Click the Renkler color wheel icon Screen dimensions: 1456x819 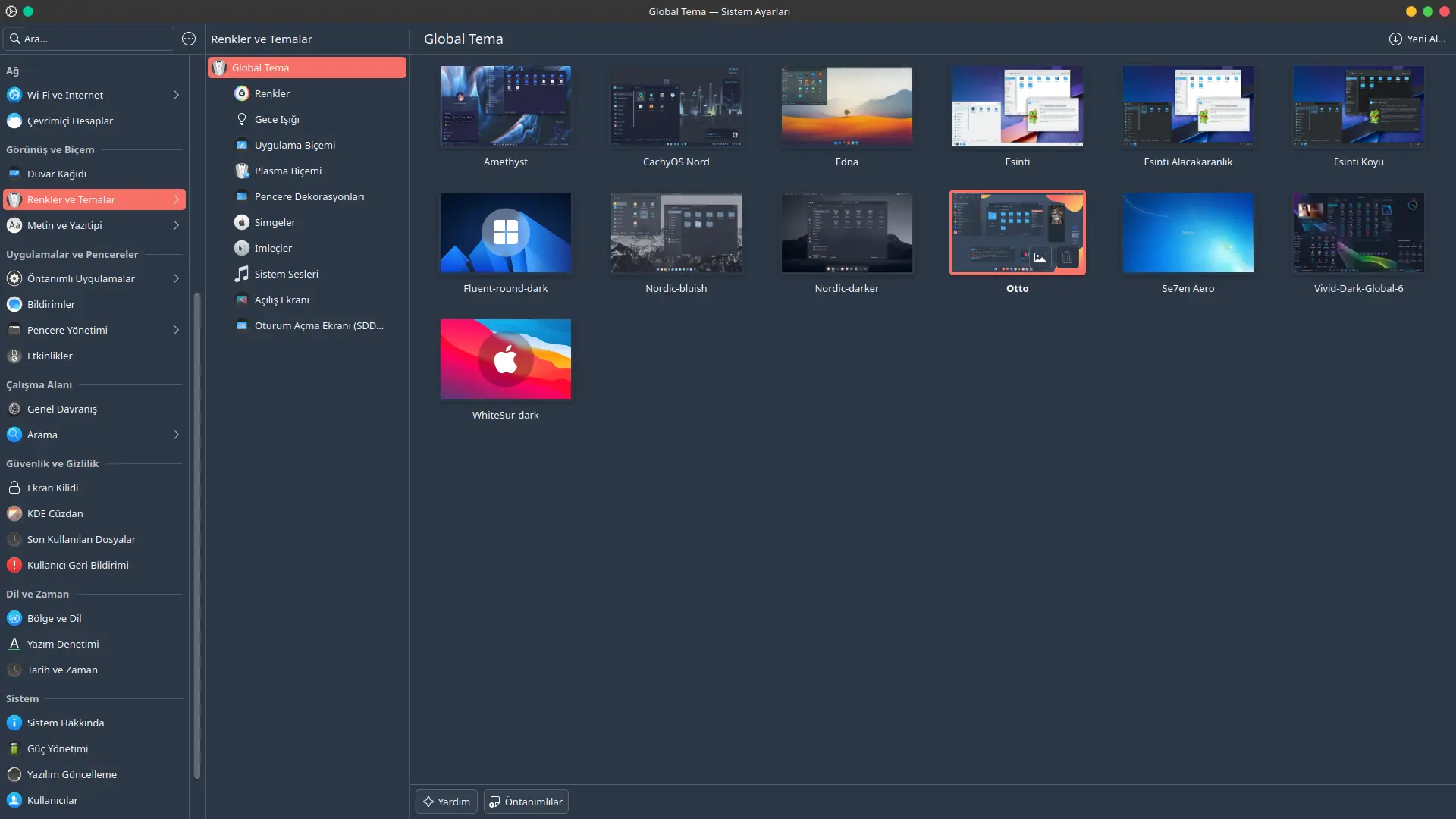pos(242,93)
